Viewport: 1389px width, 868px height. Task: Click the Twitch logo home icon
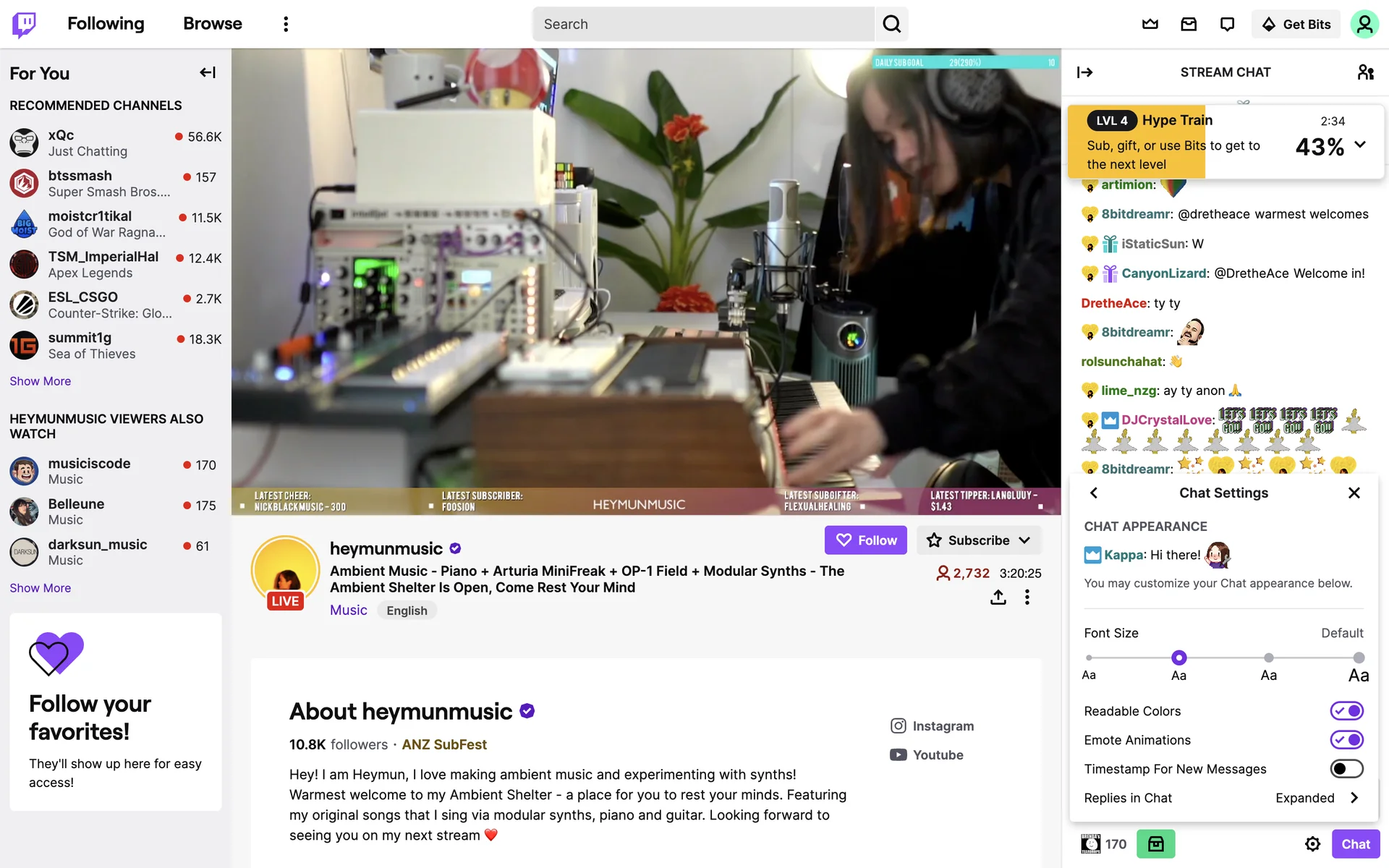coord(24,24)
